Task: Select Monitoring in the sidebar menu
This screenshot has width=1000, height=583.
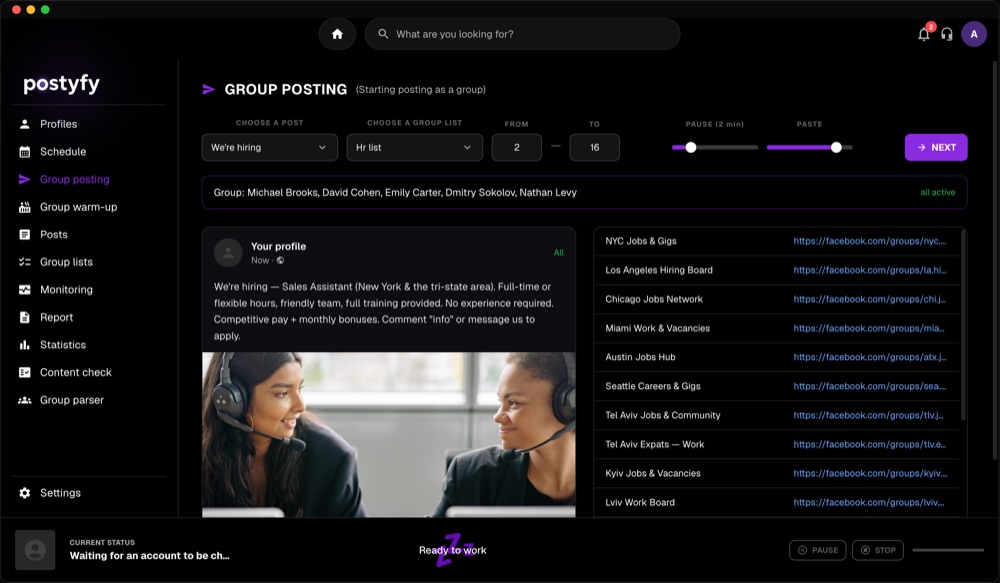Action: (66, 290)
